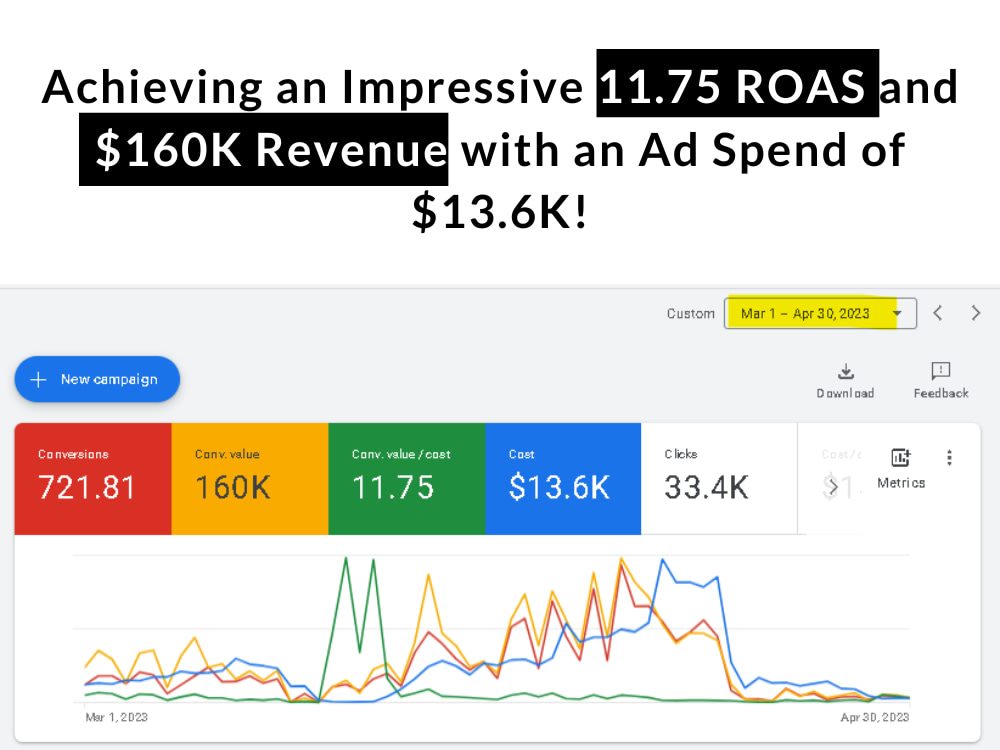Click the 11.75 conv. value/cost figure
Image resolution: width=1000 pixels, height=750 pixels.
point(393,488)
